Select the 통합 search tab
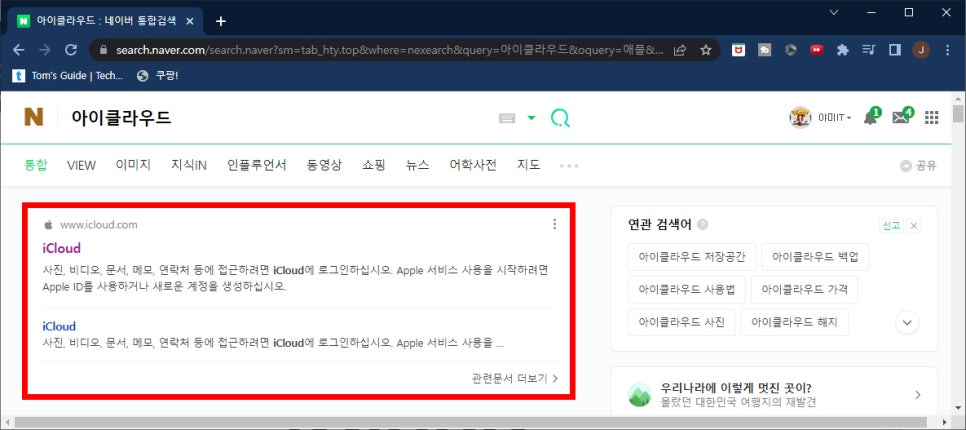The image size is (966, 430). click(x=36, y=165)
